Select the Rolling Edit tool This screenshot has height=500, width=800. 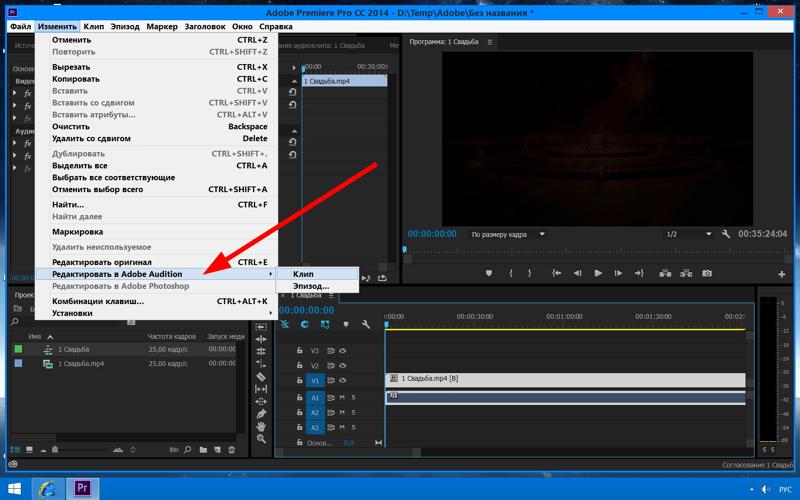coord(261,352)
